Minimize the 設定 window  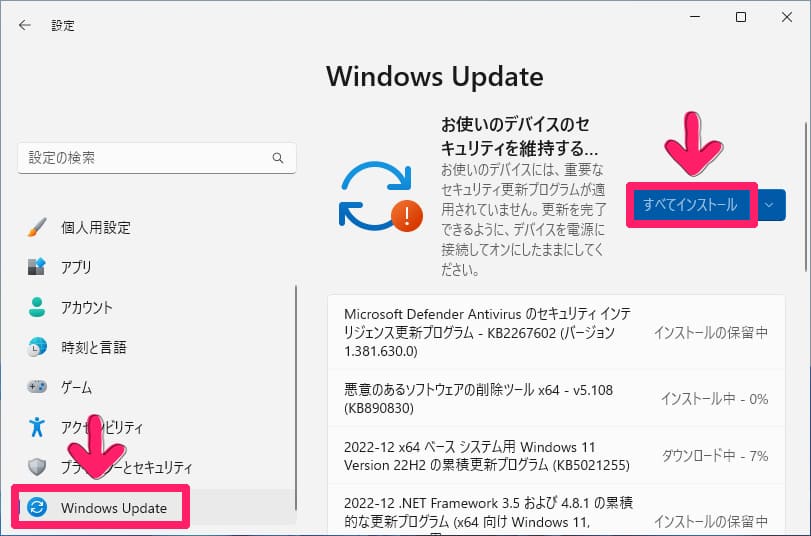click(x=695, y=17)
